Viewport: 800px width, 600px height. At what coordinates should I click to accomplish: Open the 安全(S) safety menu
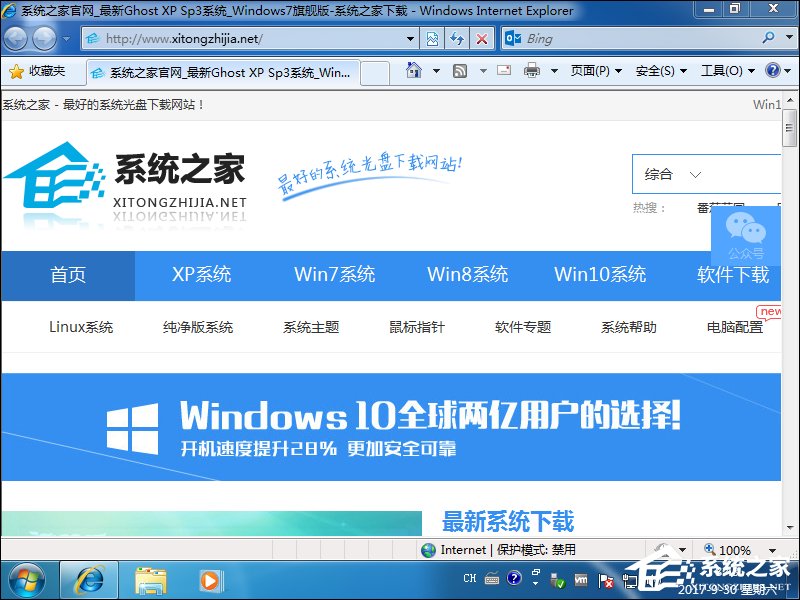coord(657,72)
